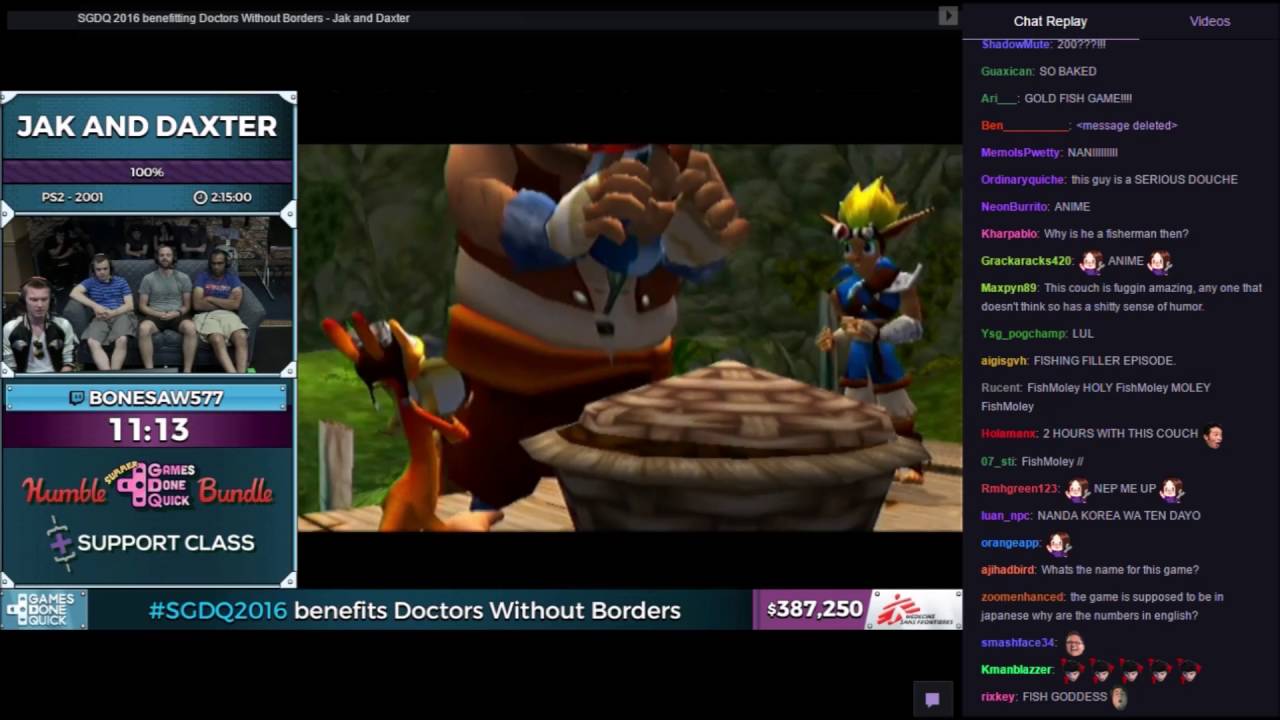Image resolution: width=1280 pixels, height=720 pixels.
Task: Click first emote in Kmanblazzer's message
Action: [1072, 670]
